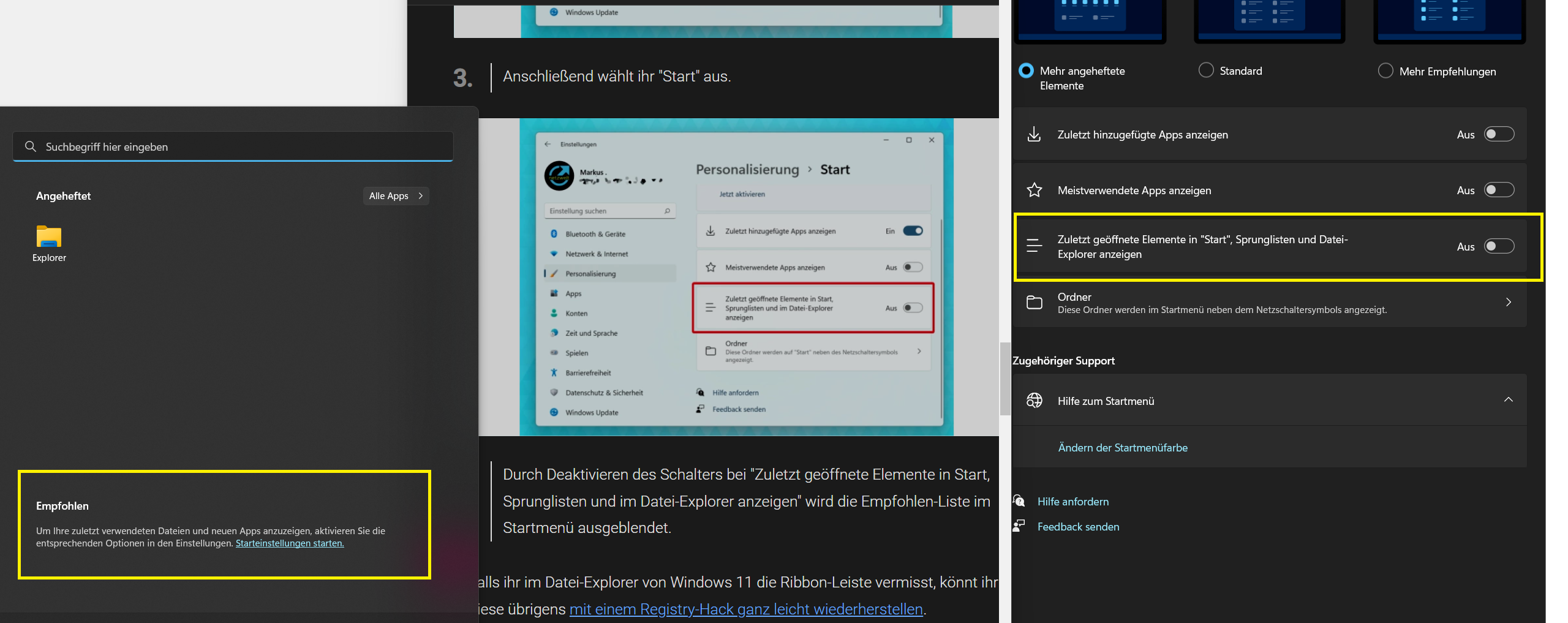Screen dimensions: 1568x623
Task: Click the Angeheftet heading in Start menu
Action: coord(63,196)
